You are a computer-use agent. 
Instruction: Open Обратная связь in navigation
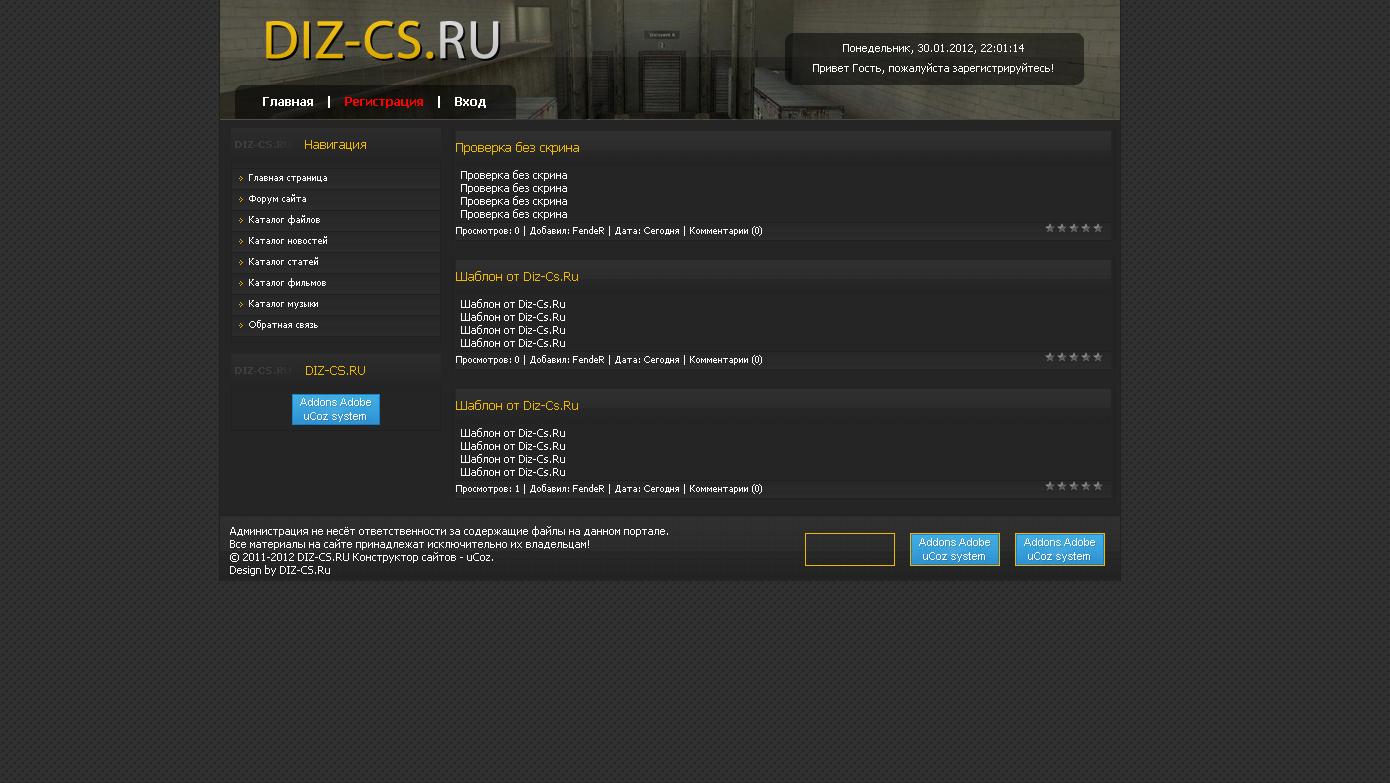[283, 325]
